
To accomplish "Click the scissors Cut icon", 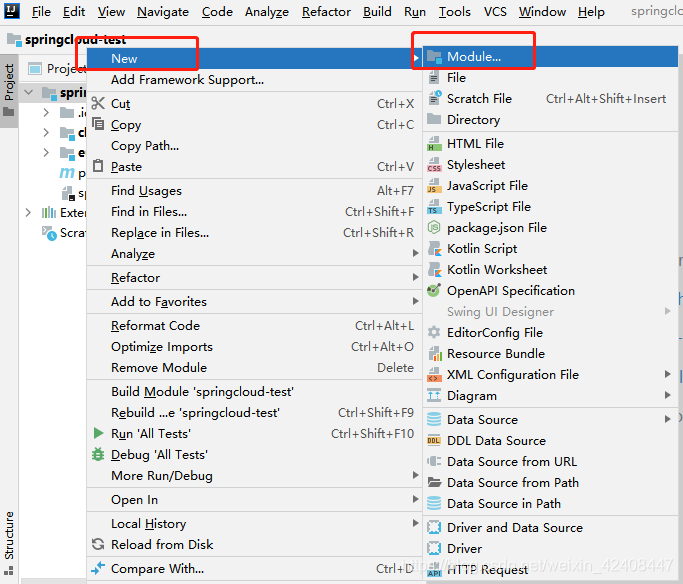I will pyautogui.click(x=98, y=103).
